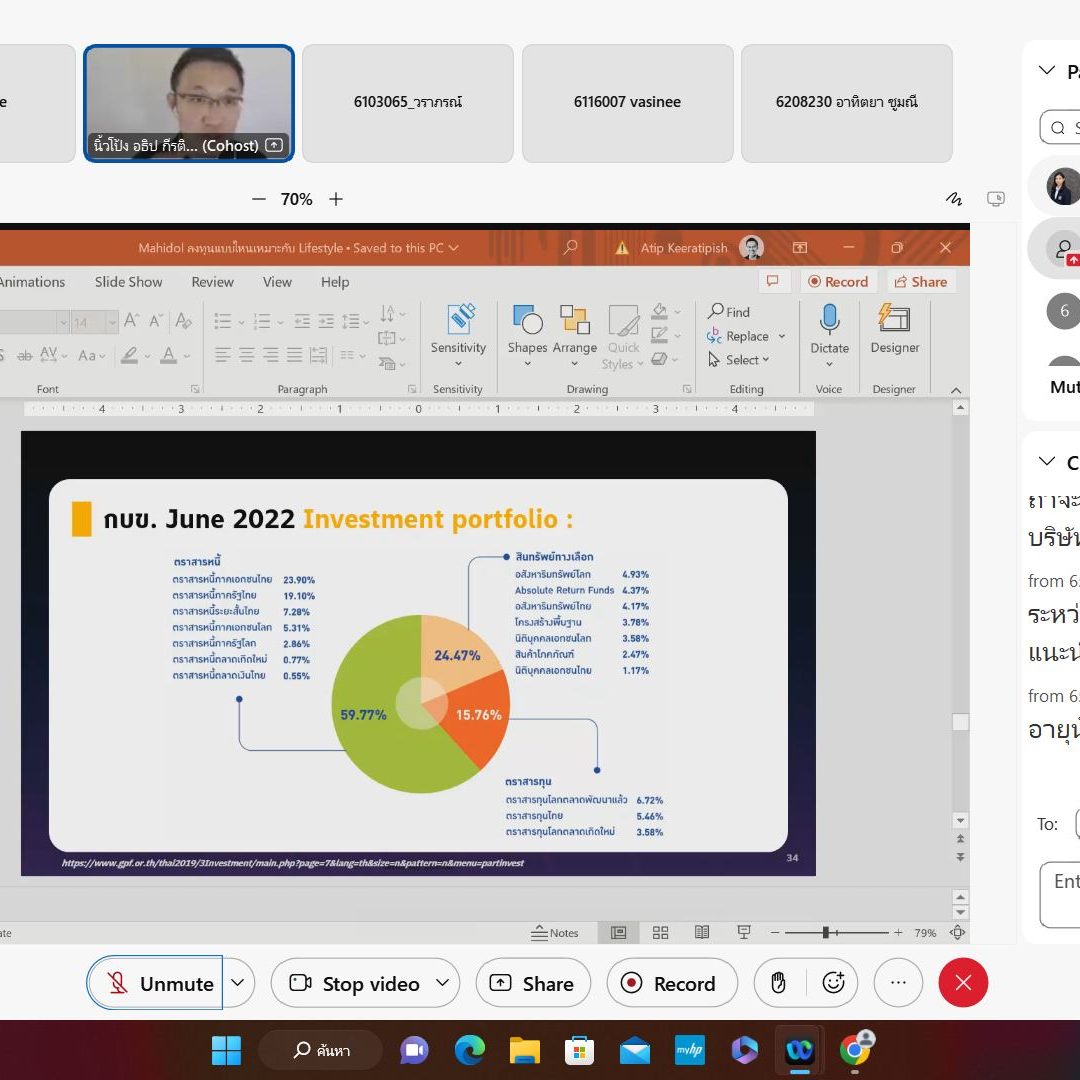Raise hand in the meeting
The image size is (1080, 1080).
pyautogui.click(x=778, y=983)
